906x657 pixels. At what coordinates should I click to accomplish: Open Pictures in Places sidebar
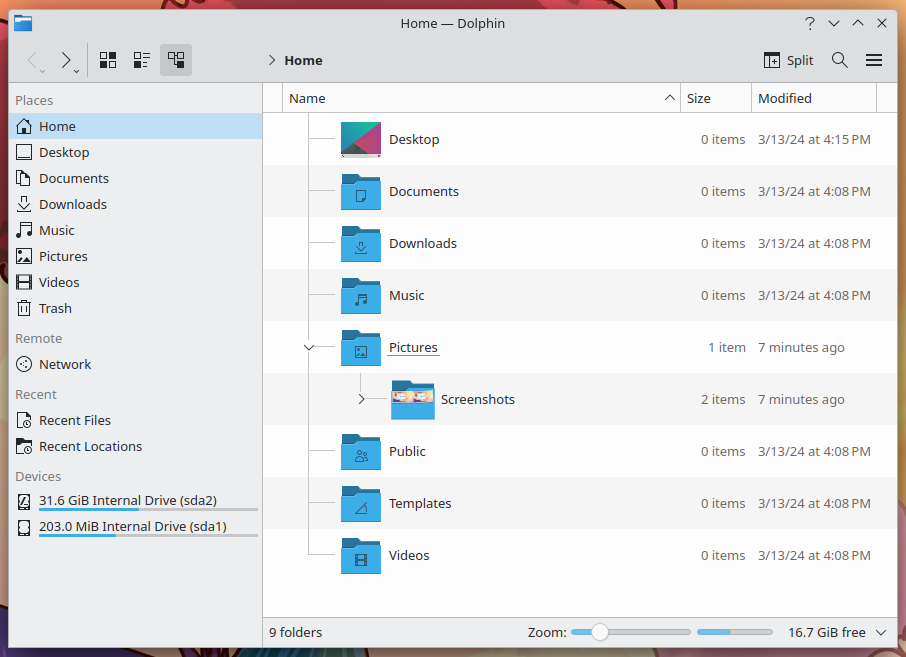coord(136,257)
